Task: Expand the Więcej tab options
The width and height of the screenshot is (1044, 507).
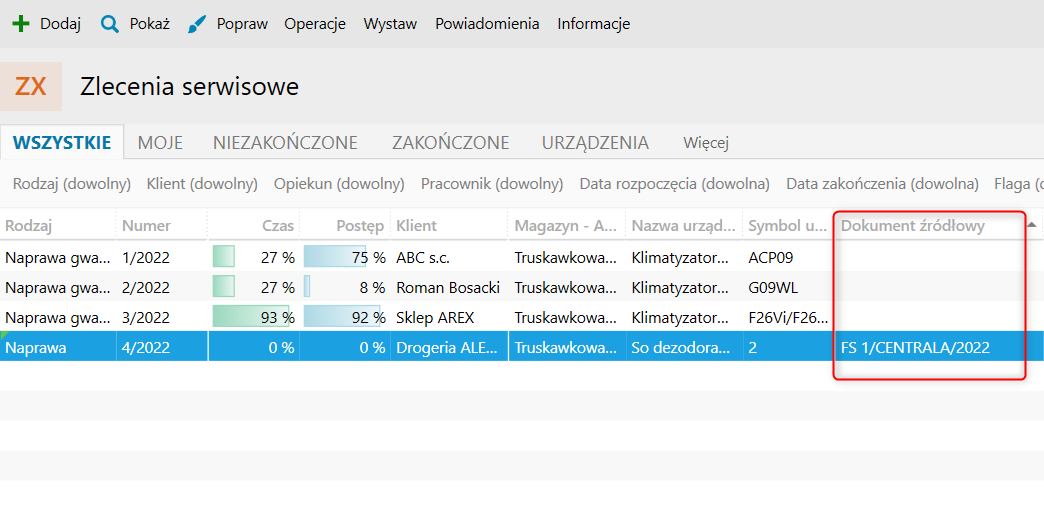Action: click(x=706, y=143)
